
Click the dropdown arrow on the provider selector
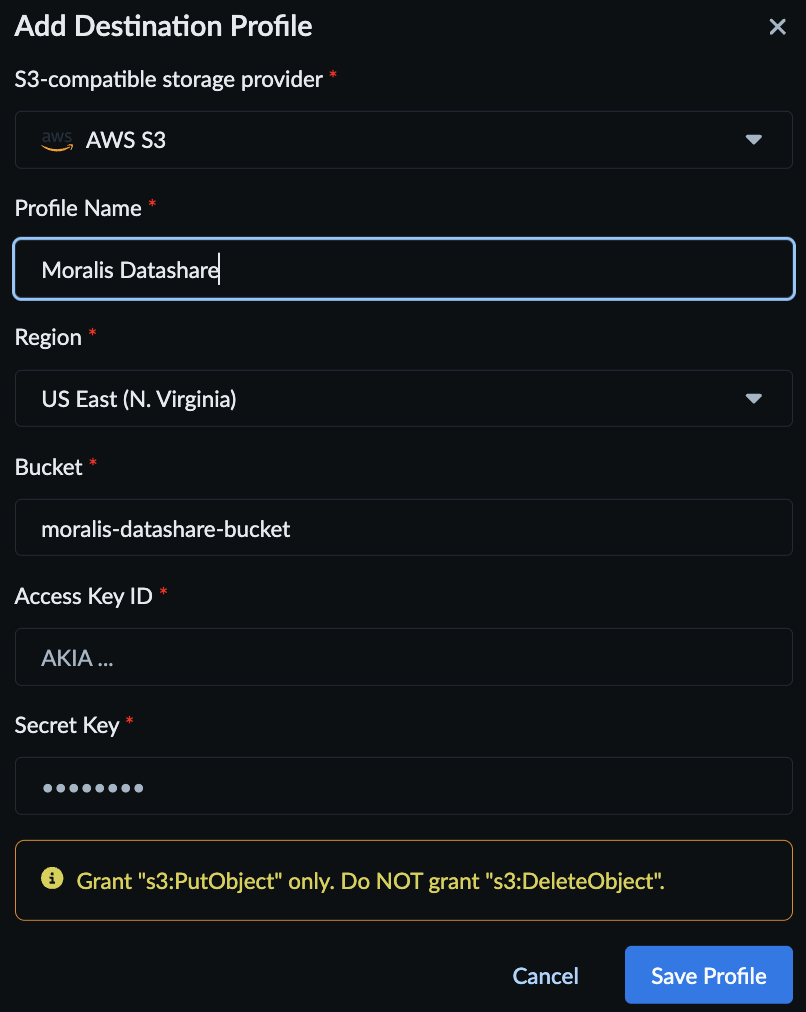(x=754, y=140)
